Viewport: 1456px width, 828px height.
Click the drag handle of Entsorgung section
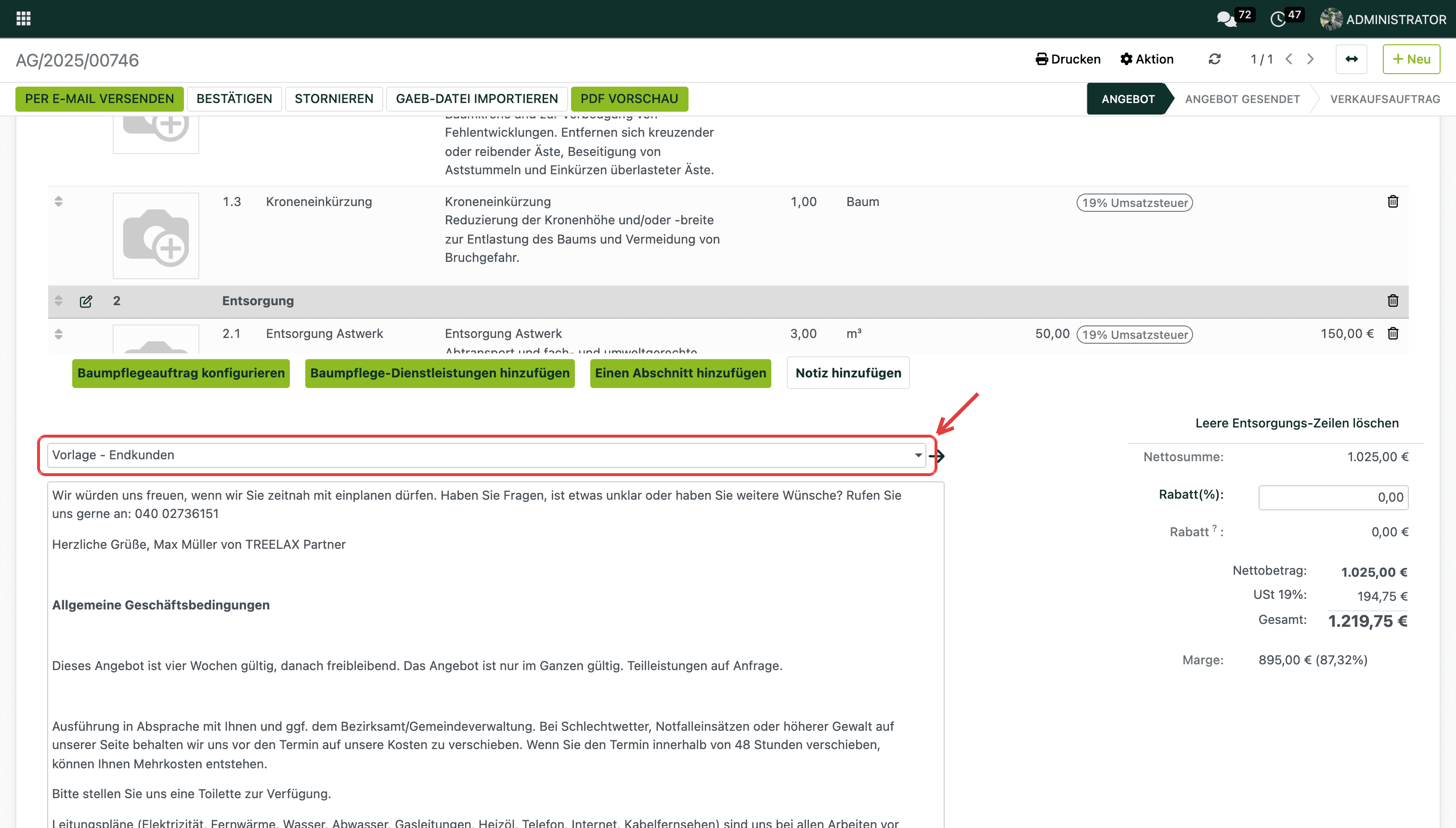[59, 300]
